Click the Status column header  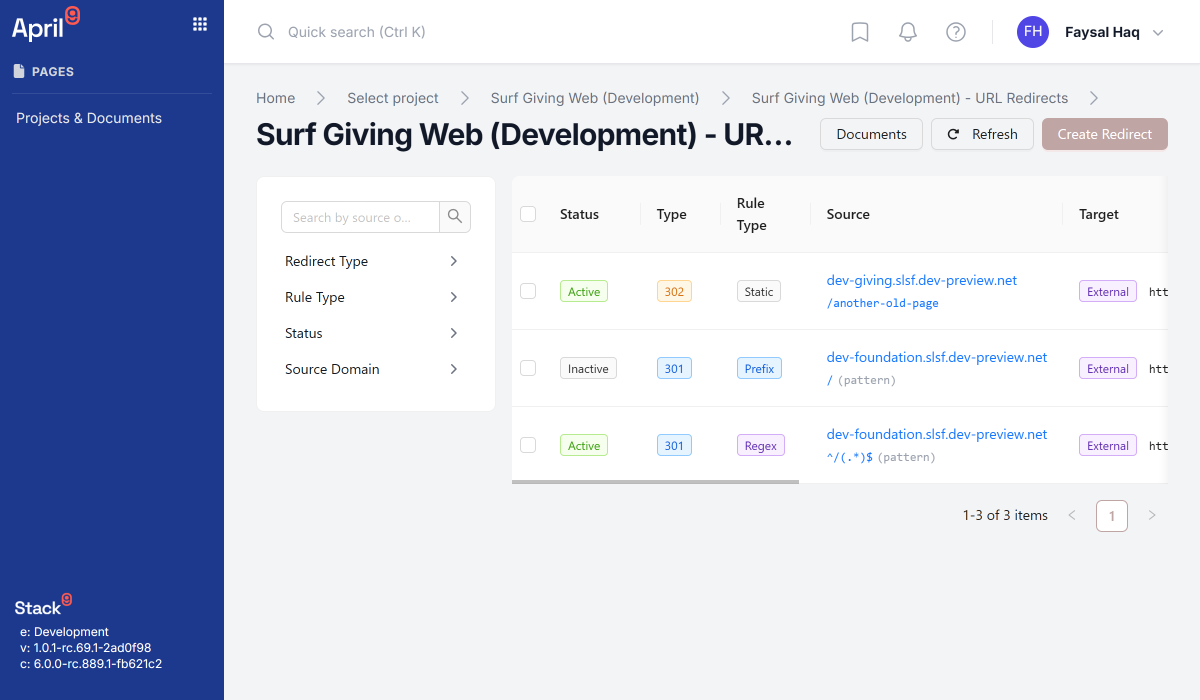579,214
